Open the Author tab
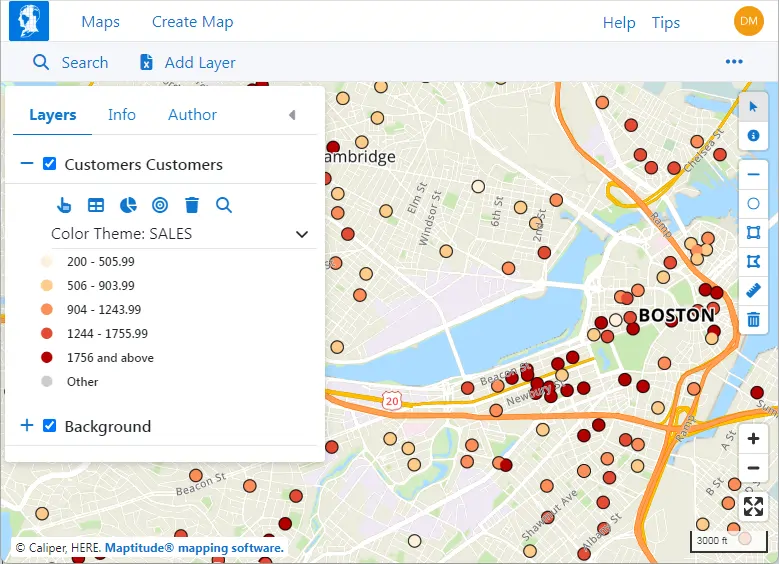 [192, 115]
